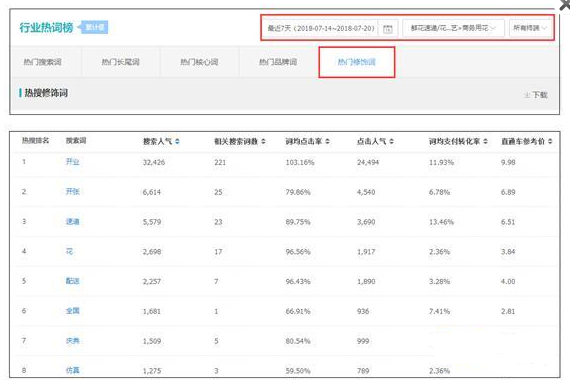Click the click rate value 89.75%

coord(298,222)
